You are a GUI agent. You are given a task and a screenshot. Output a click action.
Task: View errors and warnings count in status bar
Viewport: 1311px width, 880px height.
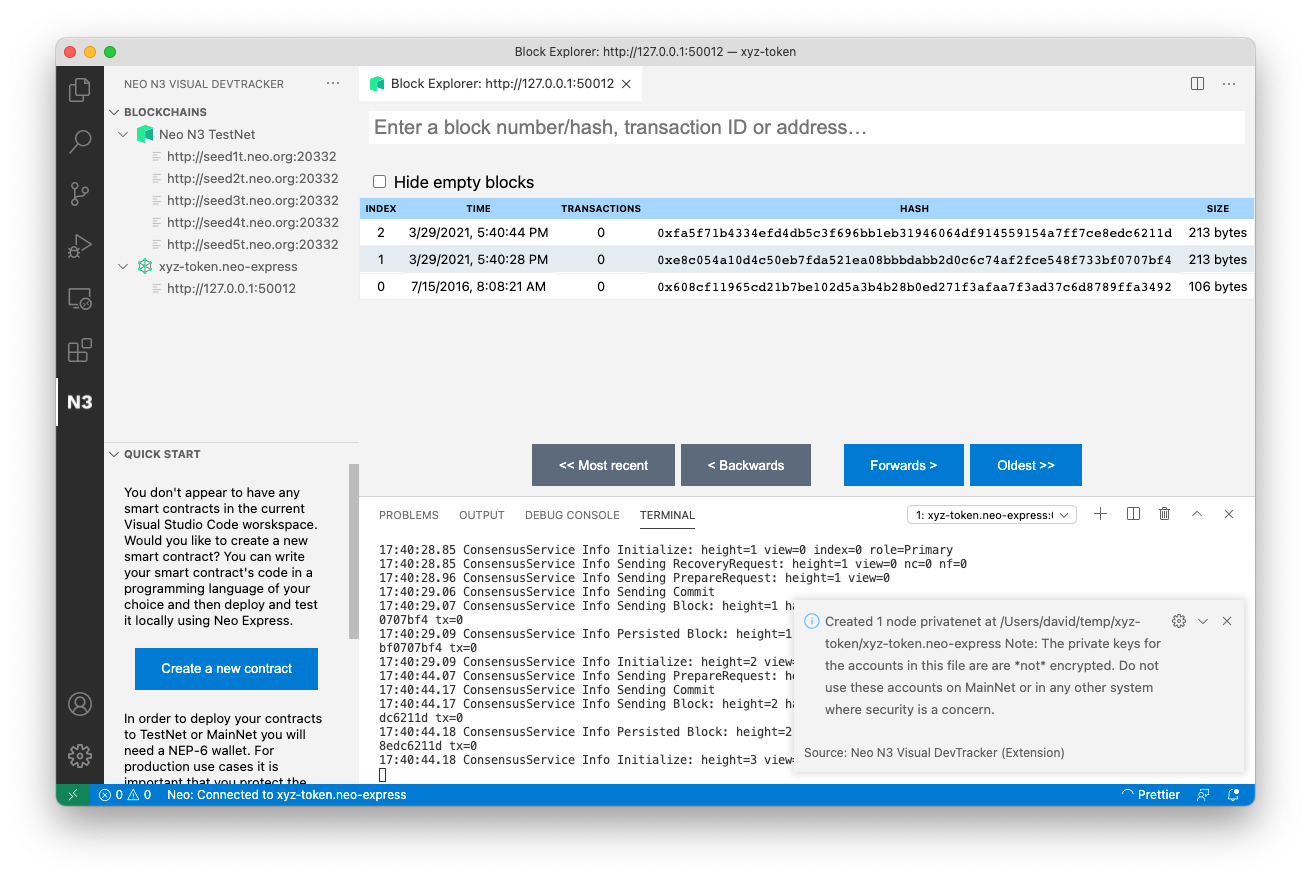(x=125, y=795)
